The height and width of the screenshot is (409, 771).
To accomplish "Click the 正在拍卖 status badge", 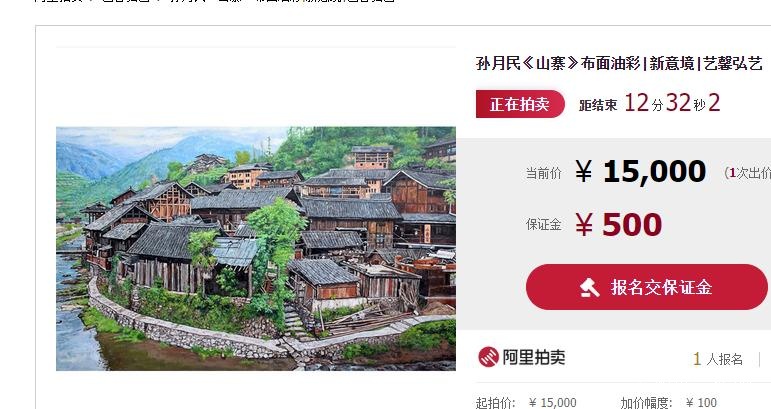I will click(520, 104).
